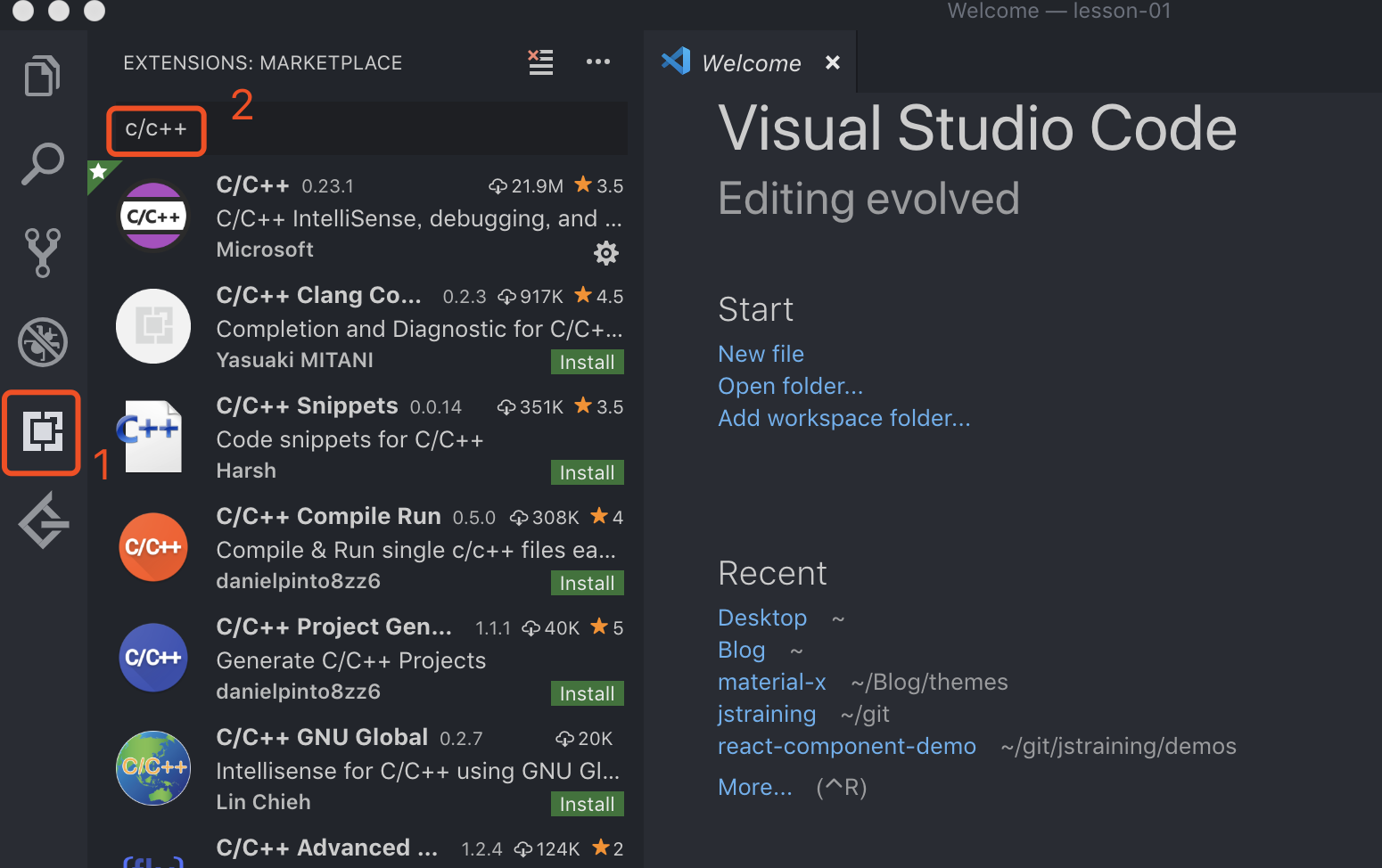Open C/C++ Advanced extension title

pos(327,848)
